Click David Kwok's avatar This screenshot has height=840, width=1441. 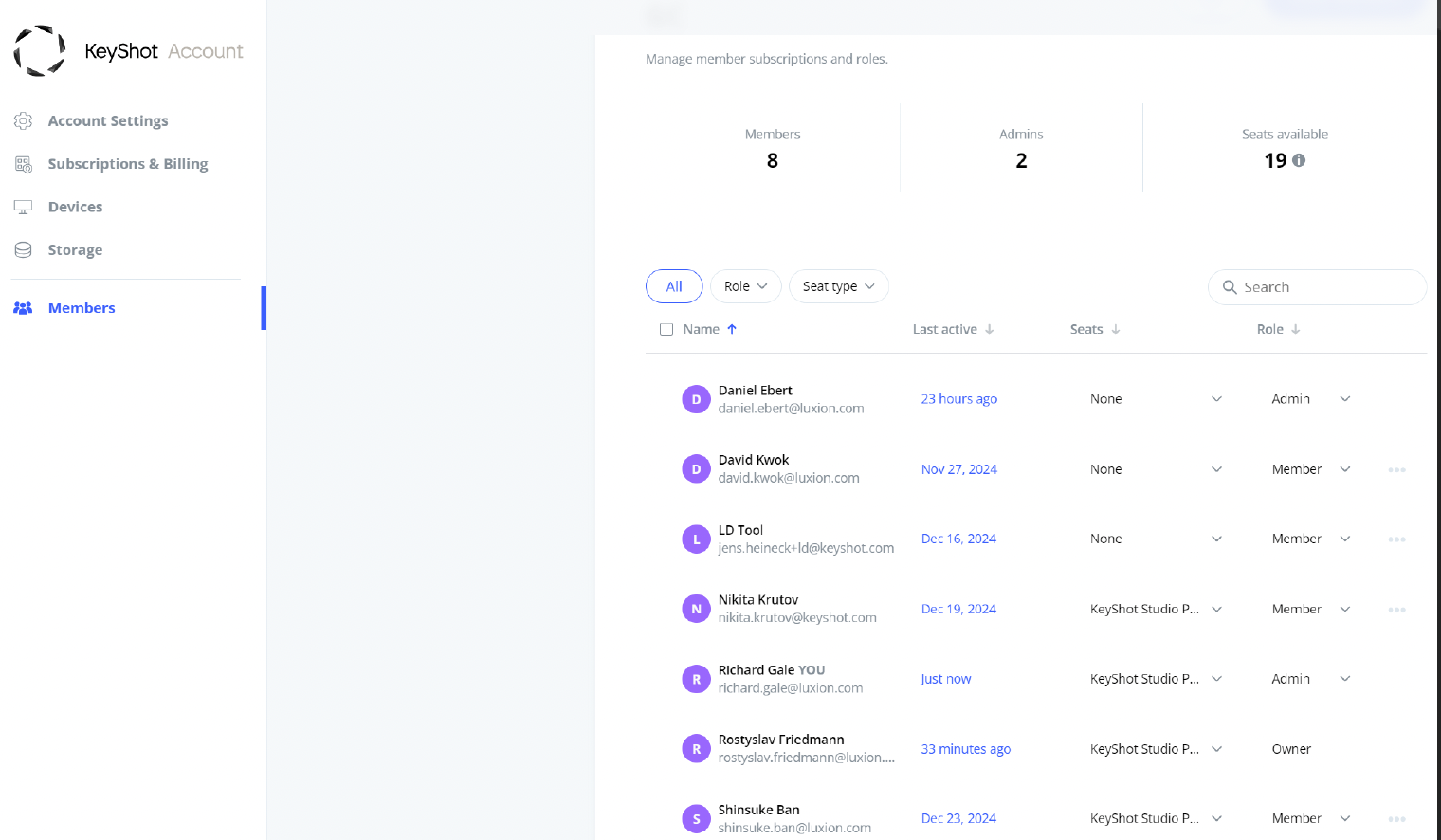(x=697, y=469)
